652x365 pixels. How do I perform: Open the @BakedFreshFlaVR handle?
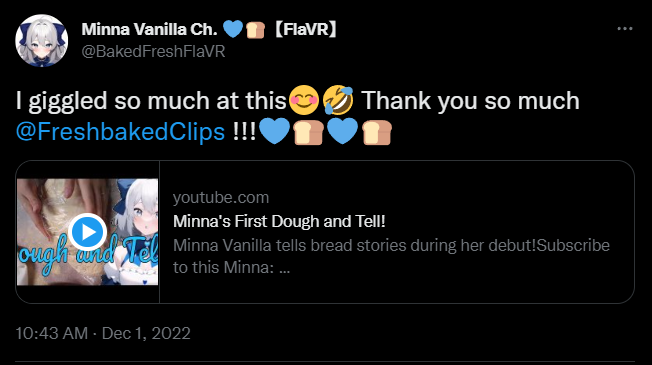point(153,52)
